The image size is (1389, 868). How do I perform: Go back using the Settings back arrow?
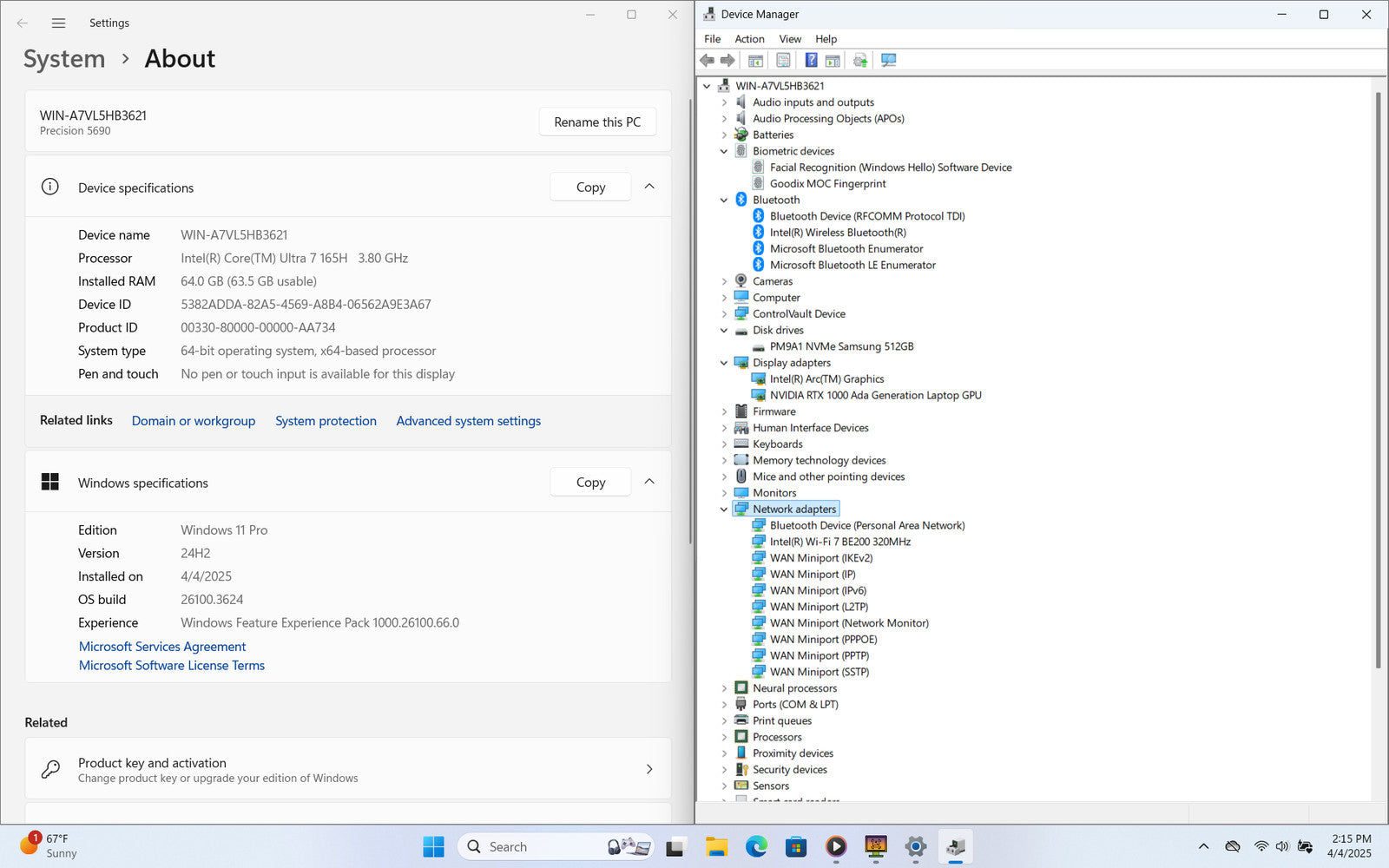(23, 23)
